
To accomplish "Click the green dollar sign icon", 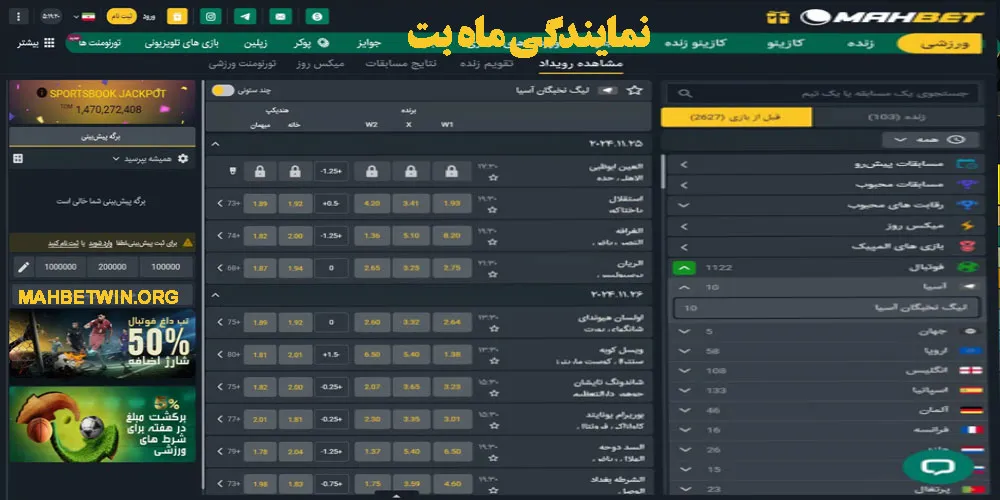I will (x=317, y=16).
